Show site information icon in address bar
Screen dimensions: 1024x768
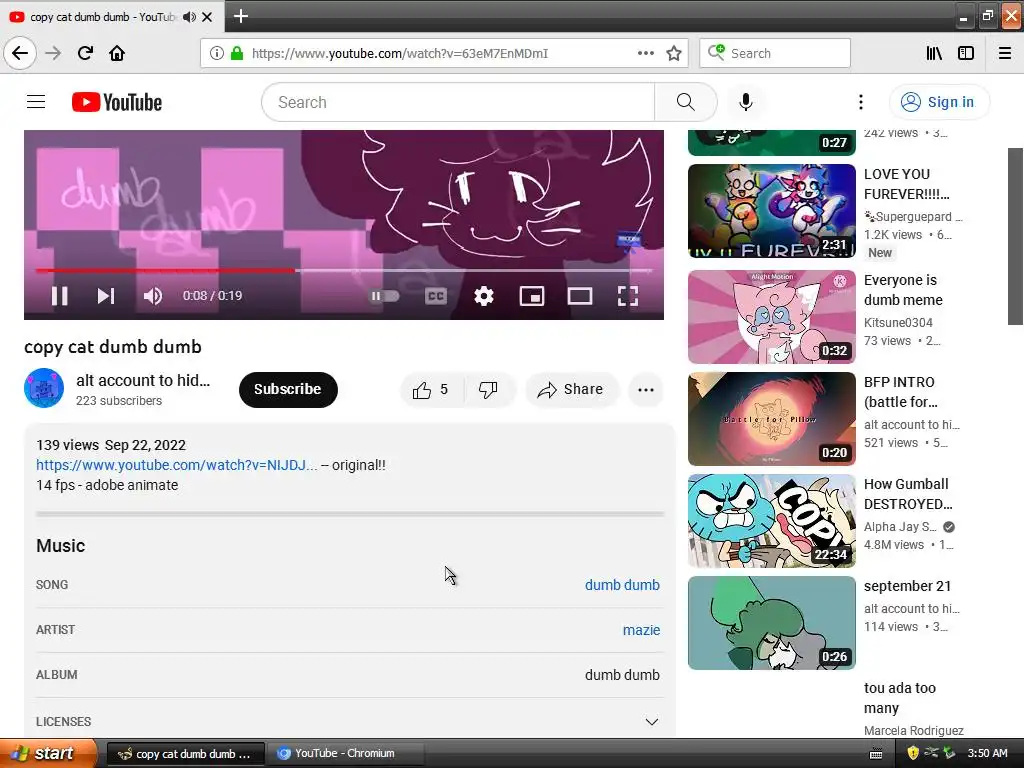(x=216, y=53)
